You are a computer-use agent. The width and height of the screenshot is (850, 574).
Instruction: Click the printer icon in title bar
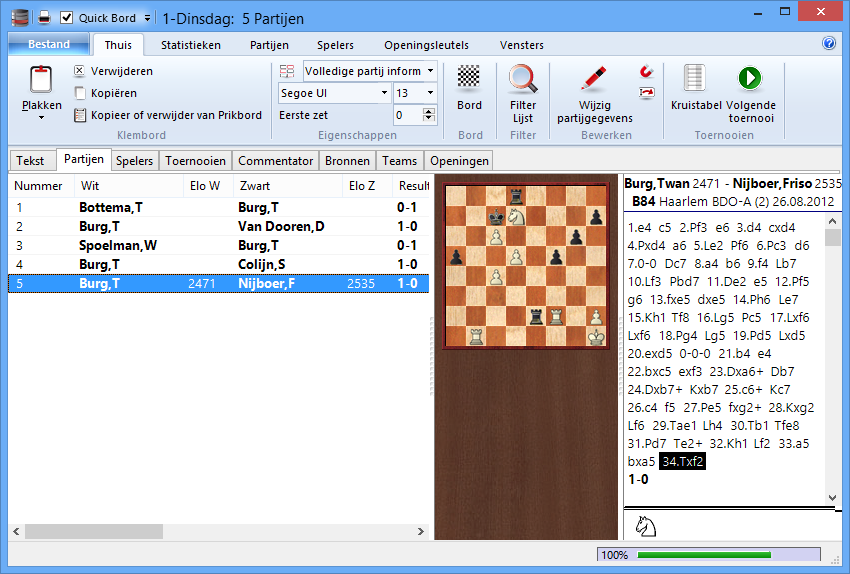pos(44,18)
